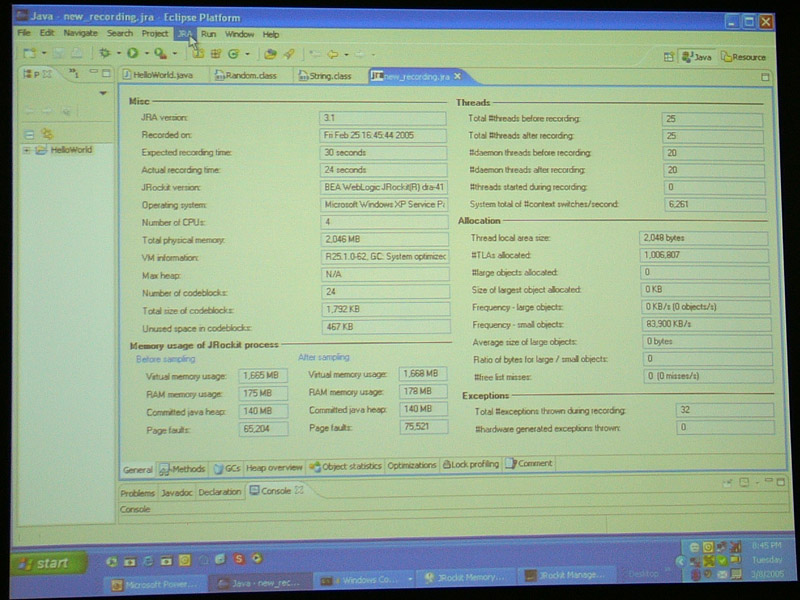Open JRockit Manage taskbar button

coord(567,576)
